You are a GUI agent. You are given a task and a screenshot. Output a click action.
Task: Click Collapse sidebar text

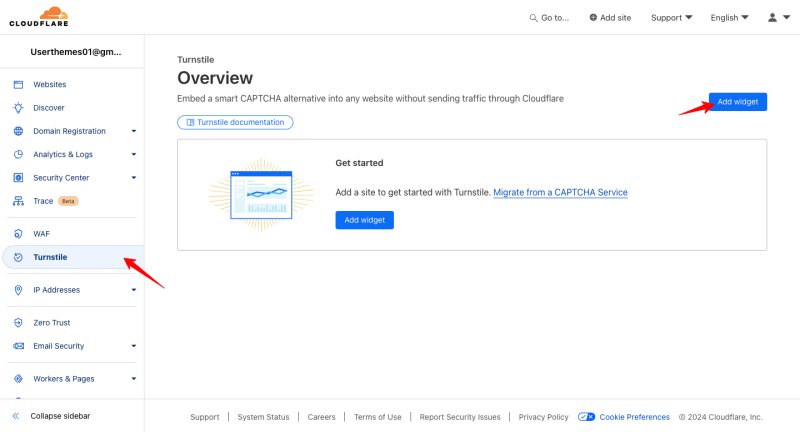point(60,416)
